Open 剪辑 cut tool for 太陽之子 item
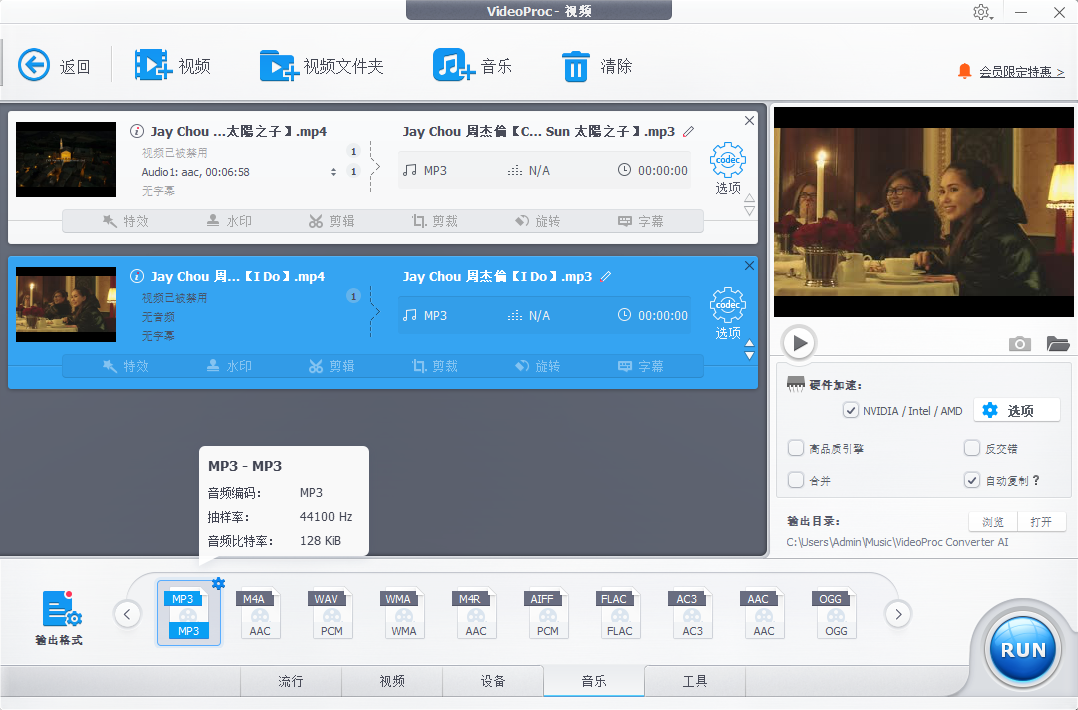This screenshot has height=710, width=1078. pyautogui.click(x=331, y=221)
